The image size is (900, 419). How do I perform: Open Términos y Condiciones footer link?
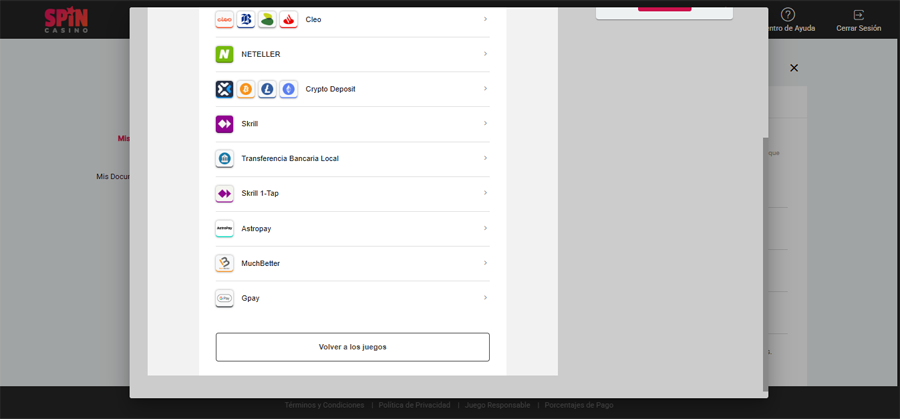pos(324,405)
